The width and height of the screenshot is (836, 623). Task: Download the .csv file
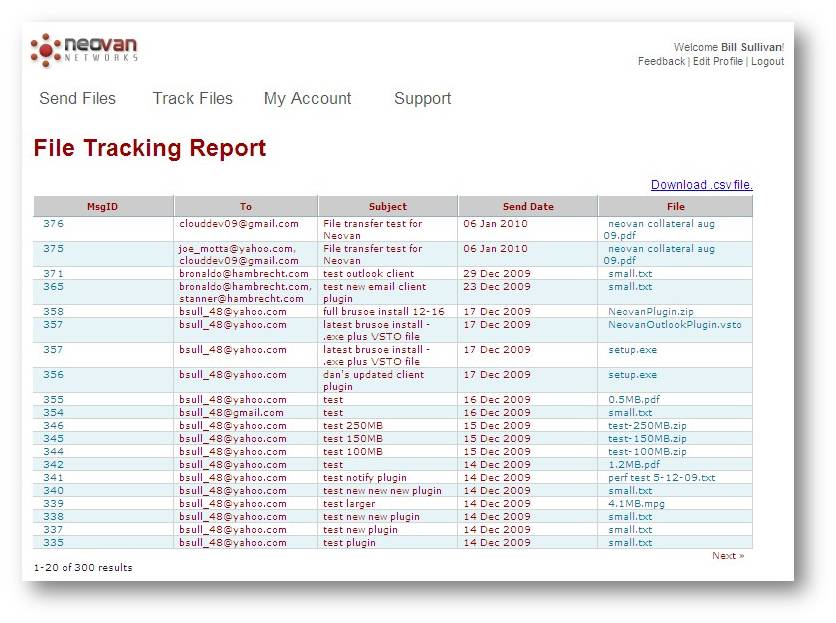702,185
